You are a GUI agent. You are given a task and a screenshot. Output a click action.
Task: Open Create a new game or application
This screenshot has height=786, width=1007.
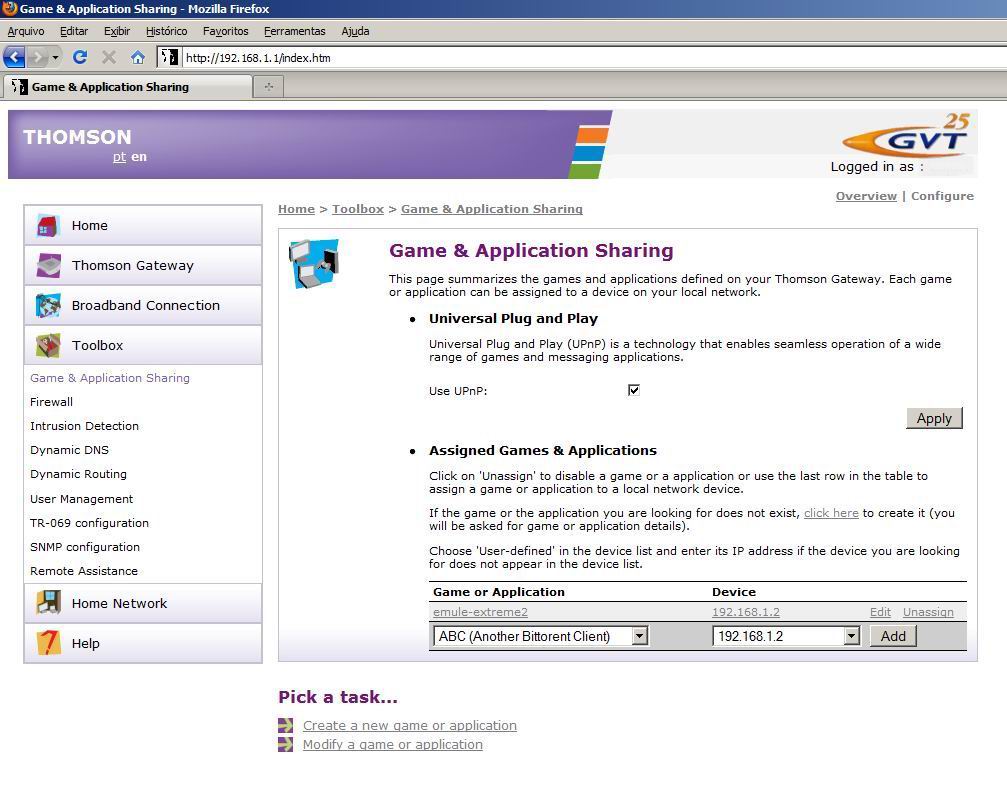(409, 725)
